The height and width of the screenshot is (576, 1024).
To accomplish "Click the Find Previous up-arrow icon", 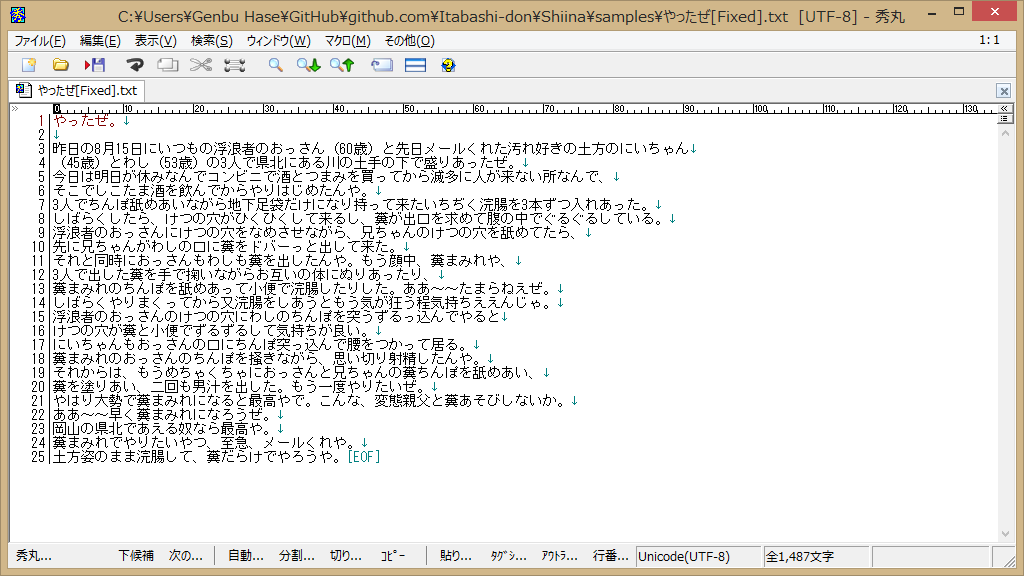I will 342,65.
